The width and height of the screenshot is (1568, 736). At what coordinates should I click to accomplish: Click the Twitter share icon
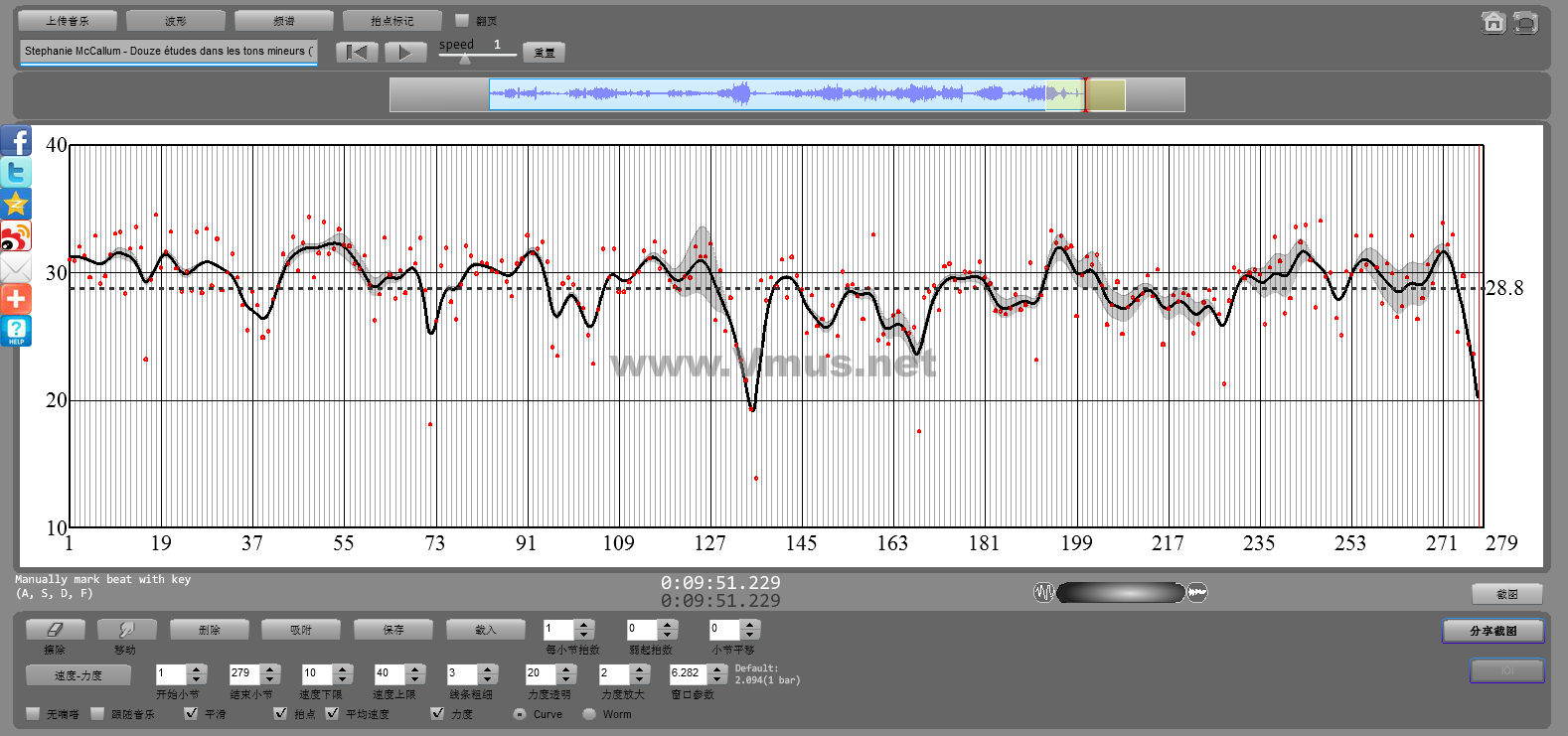coord(16,172)
